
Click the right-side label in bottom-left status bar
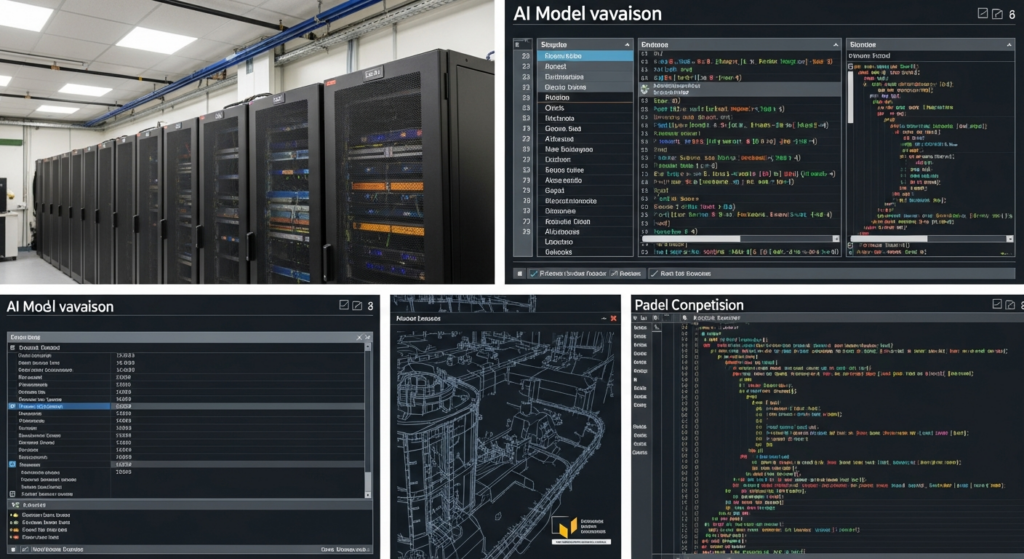coord(345,549)
